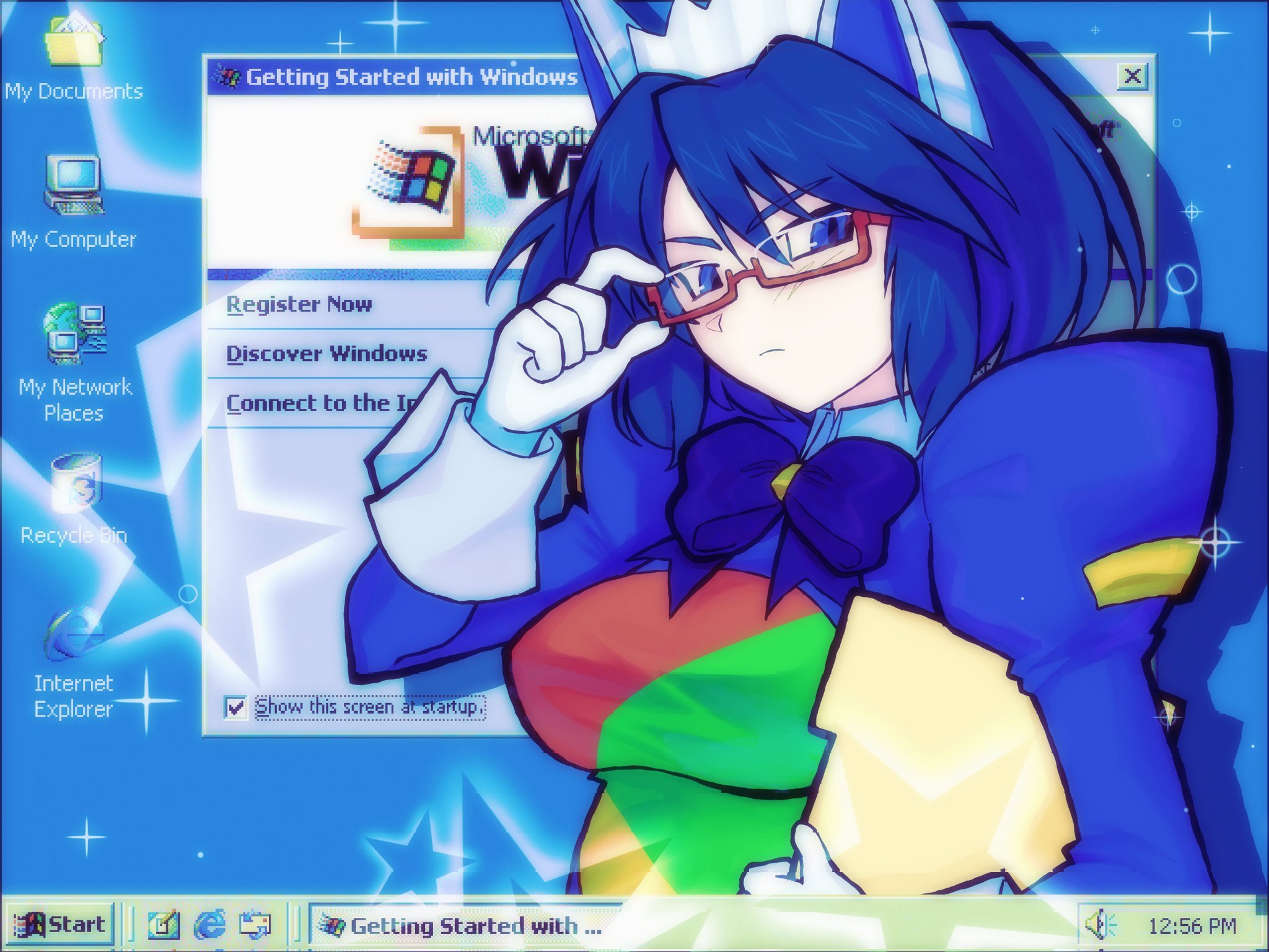Click the Show Desktop quick launch icon
The height and width of the screenshot is (952, 1269).
click(164, 925)
